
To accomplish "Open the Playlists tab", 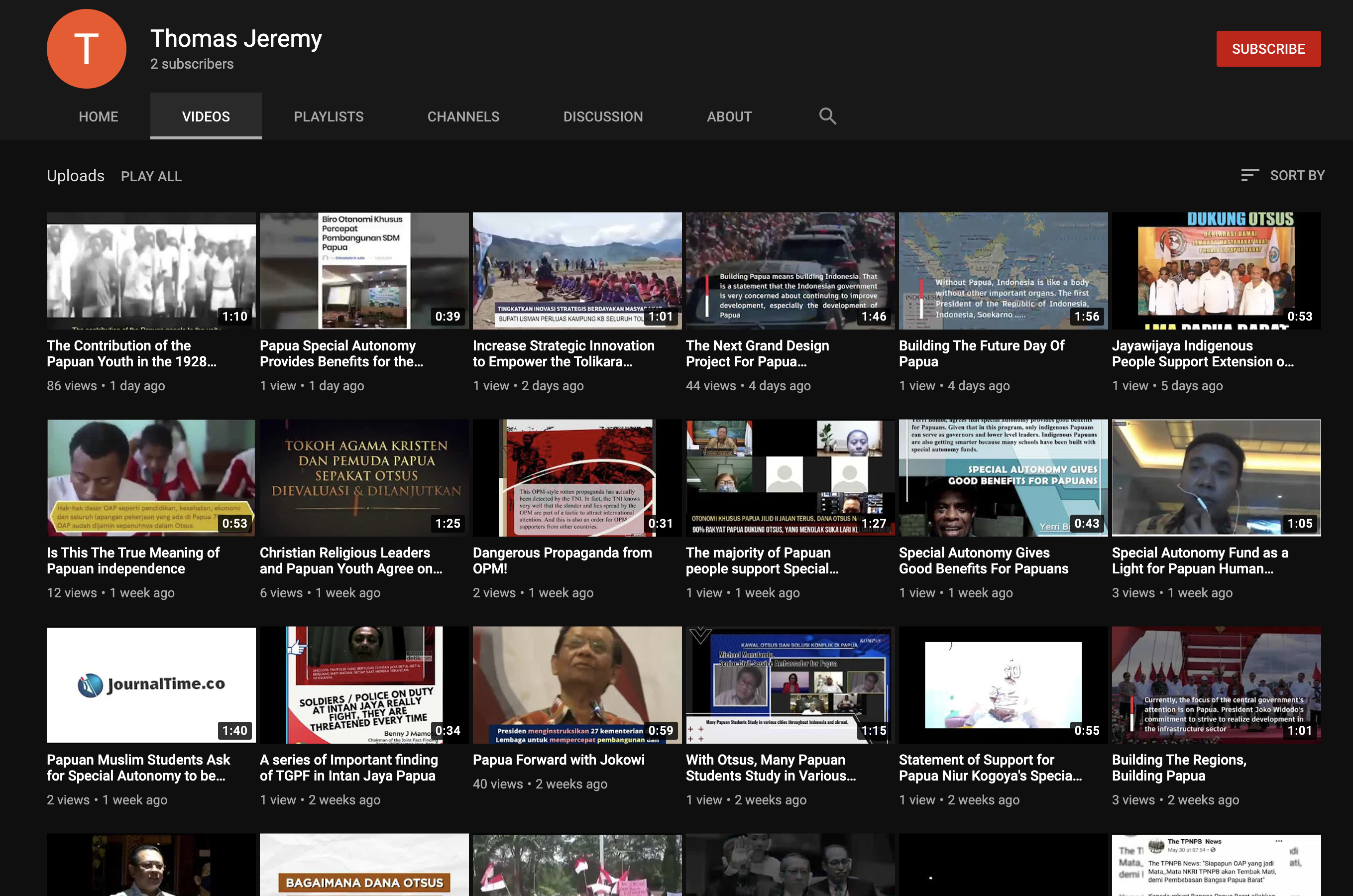I will click(x=329, y=116).
